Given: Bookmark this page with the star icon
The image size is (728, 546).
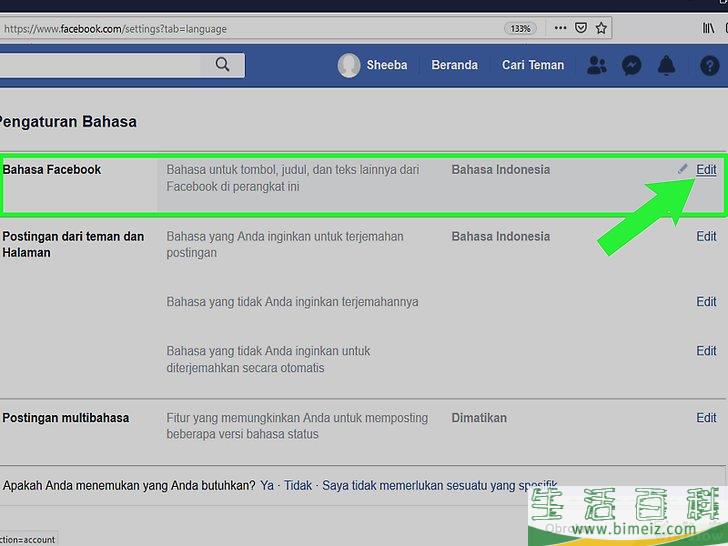Looking at the screenshot, I should point(601,28).
